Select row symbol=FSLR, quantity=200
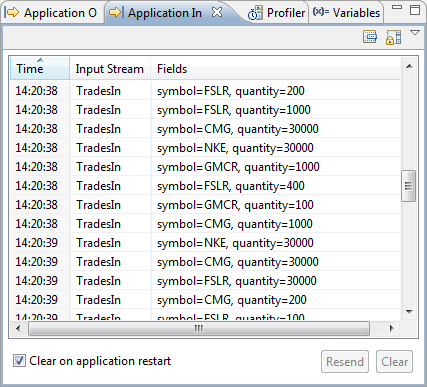Screen dimensions: 427x387 [205, 91]
